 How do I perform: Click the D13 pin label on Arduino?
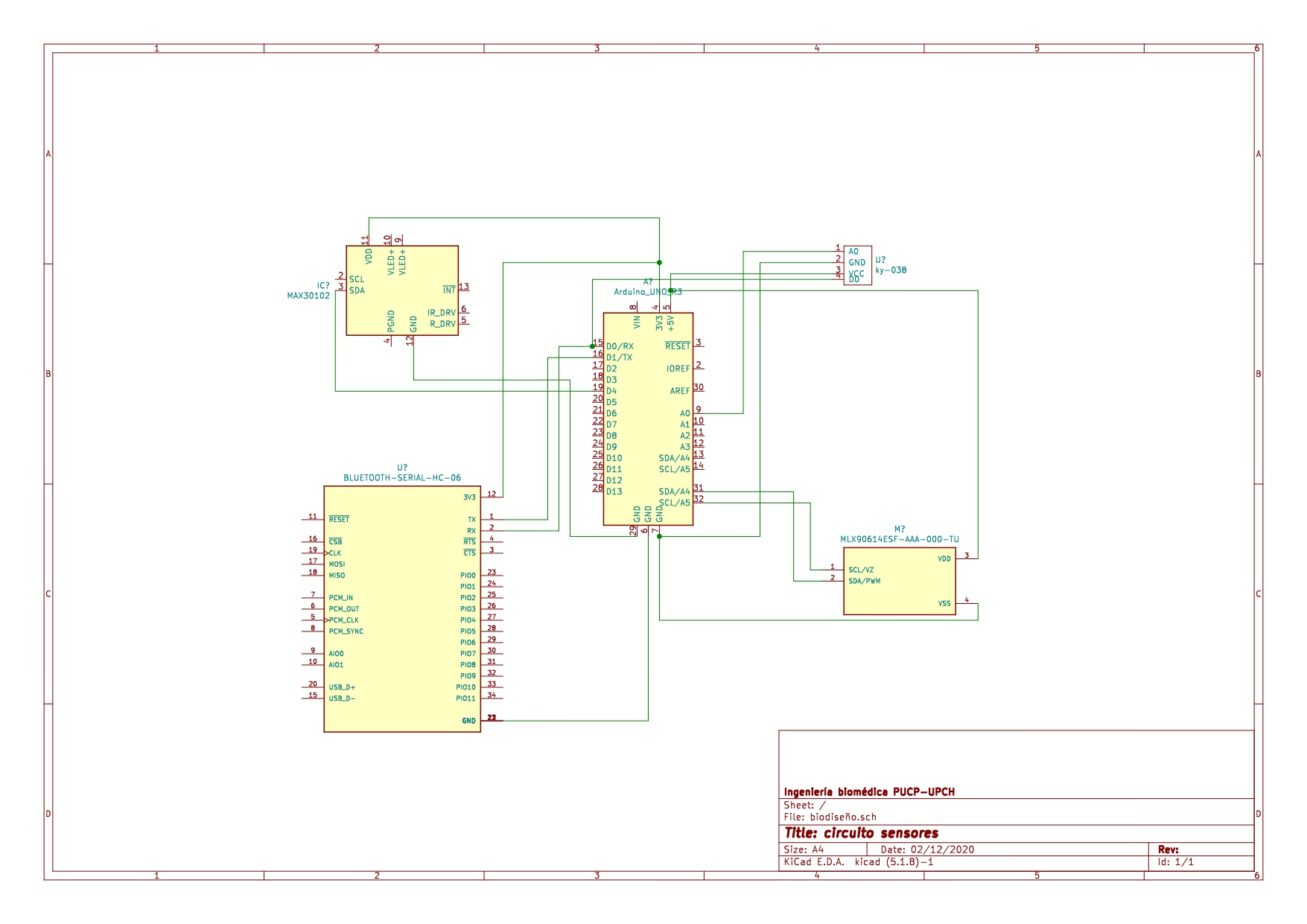[x=614, y=491]
